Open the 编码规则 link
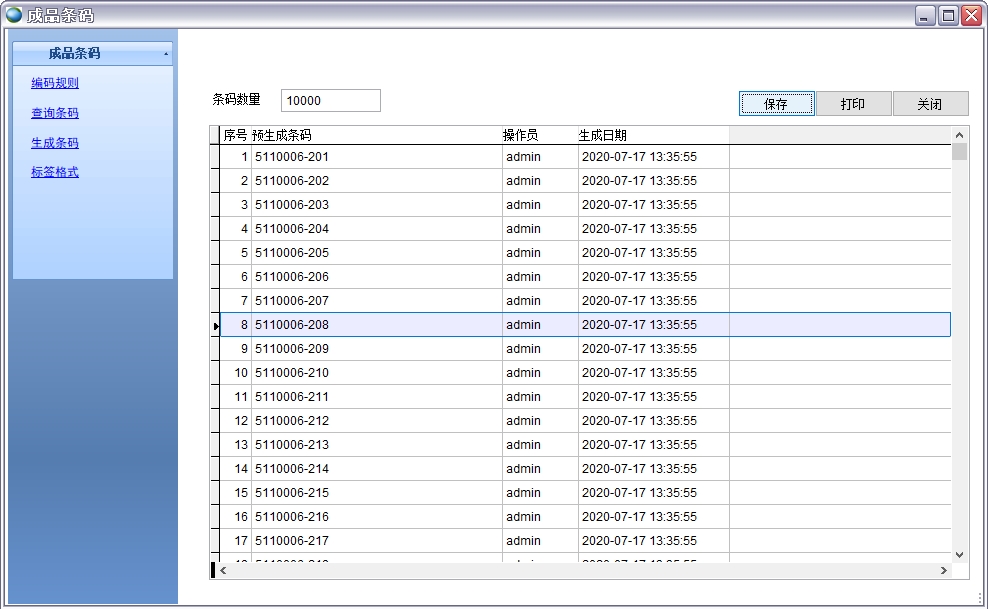Screen dimensions: 988x609 (x=55, y=83)
